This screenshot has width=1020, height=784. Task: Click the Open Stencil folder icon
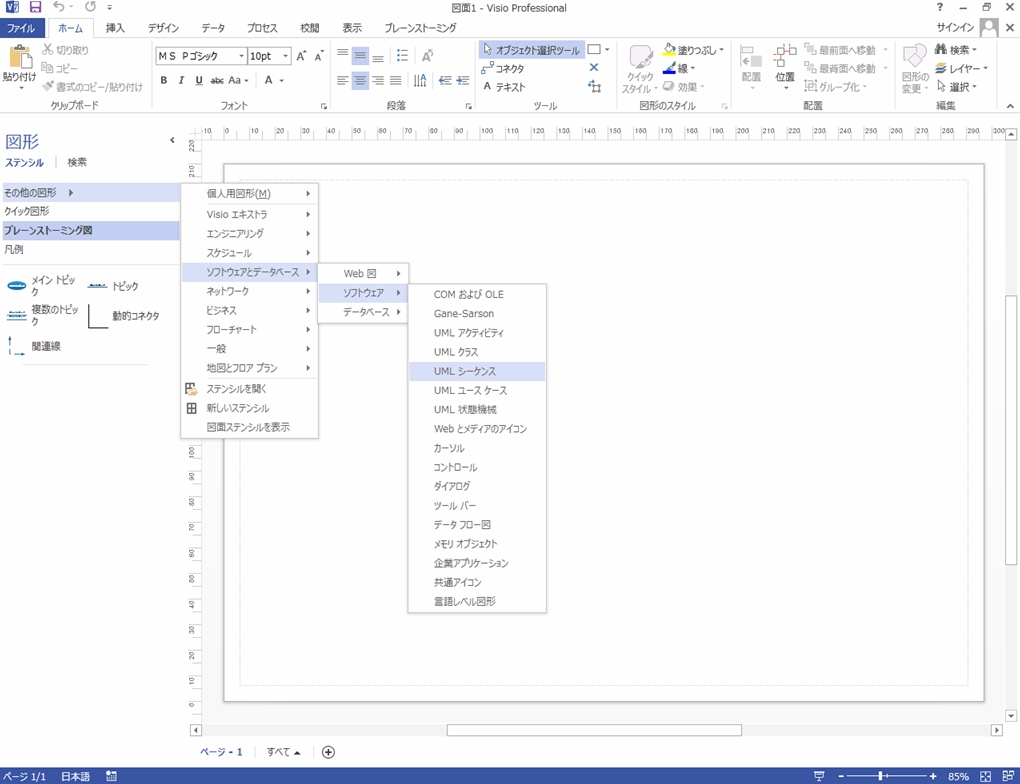192,389
